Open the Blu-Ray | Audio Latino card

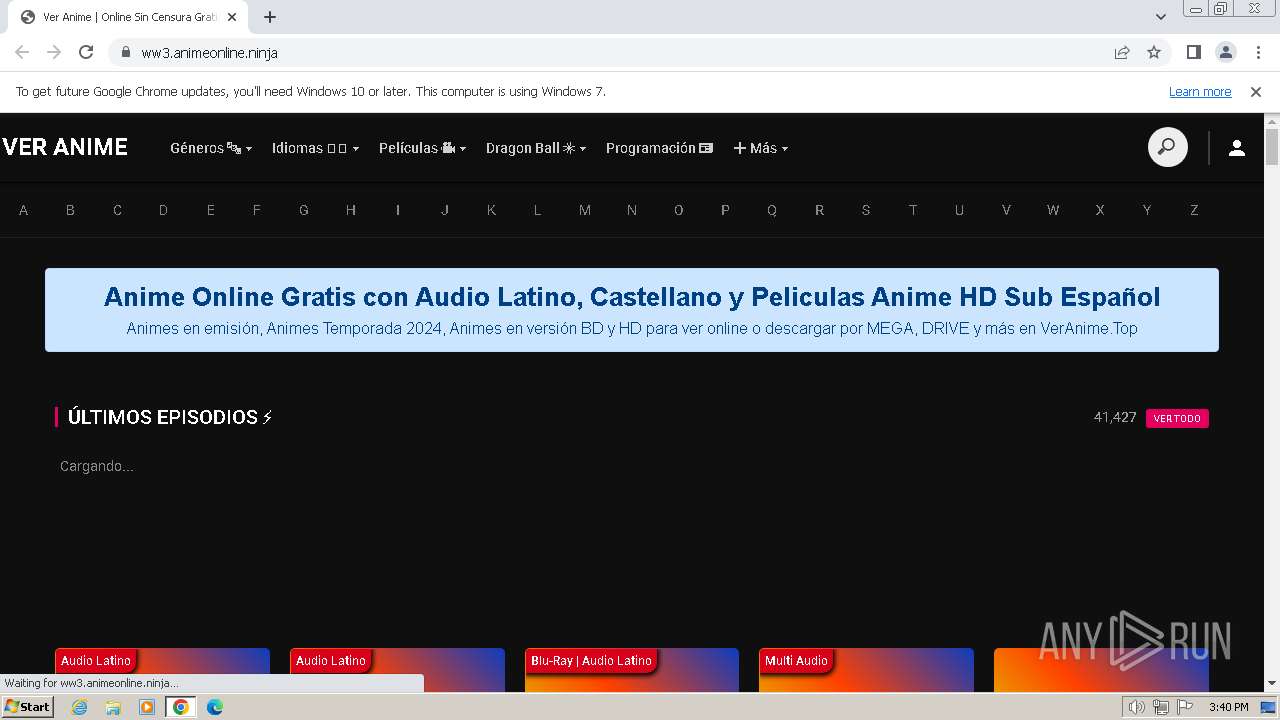point(631,670)
